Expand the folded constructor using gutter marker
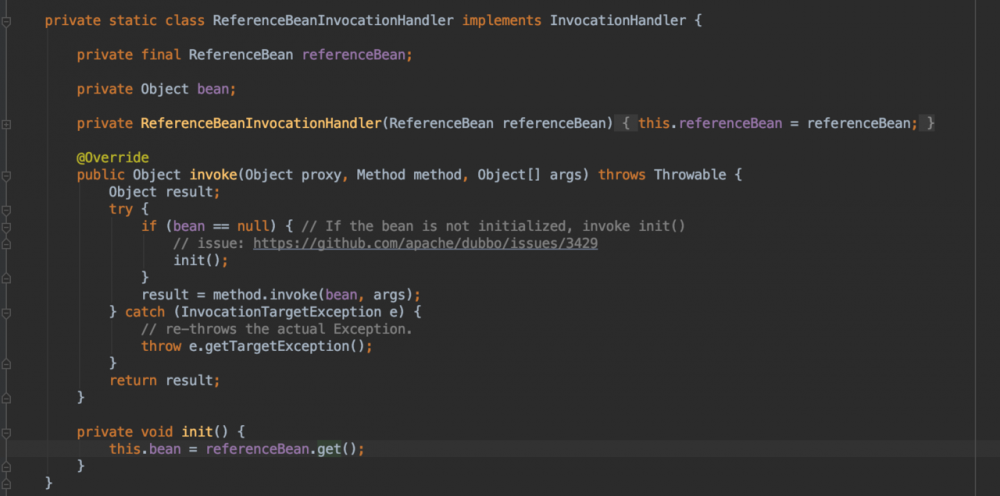 click(x=6, y=124)
